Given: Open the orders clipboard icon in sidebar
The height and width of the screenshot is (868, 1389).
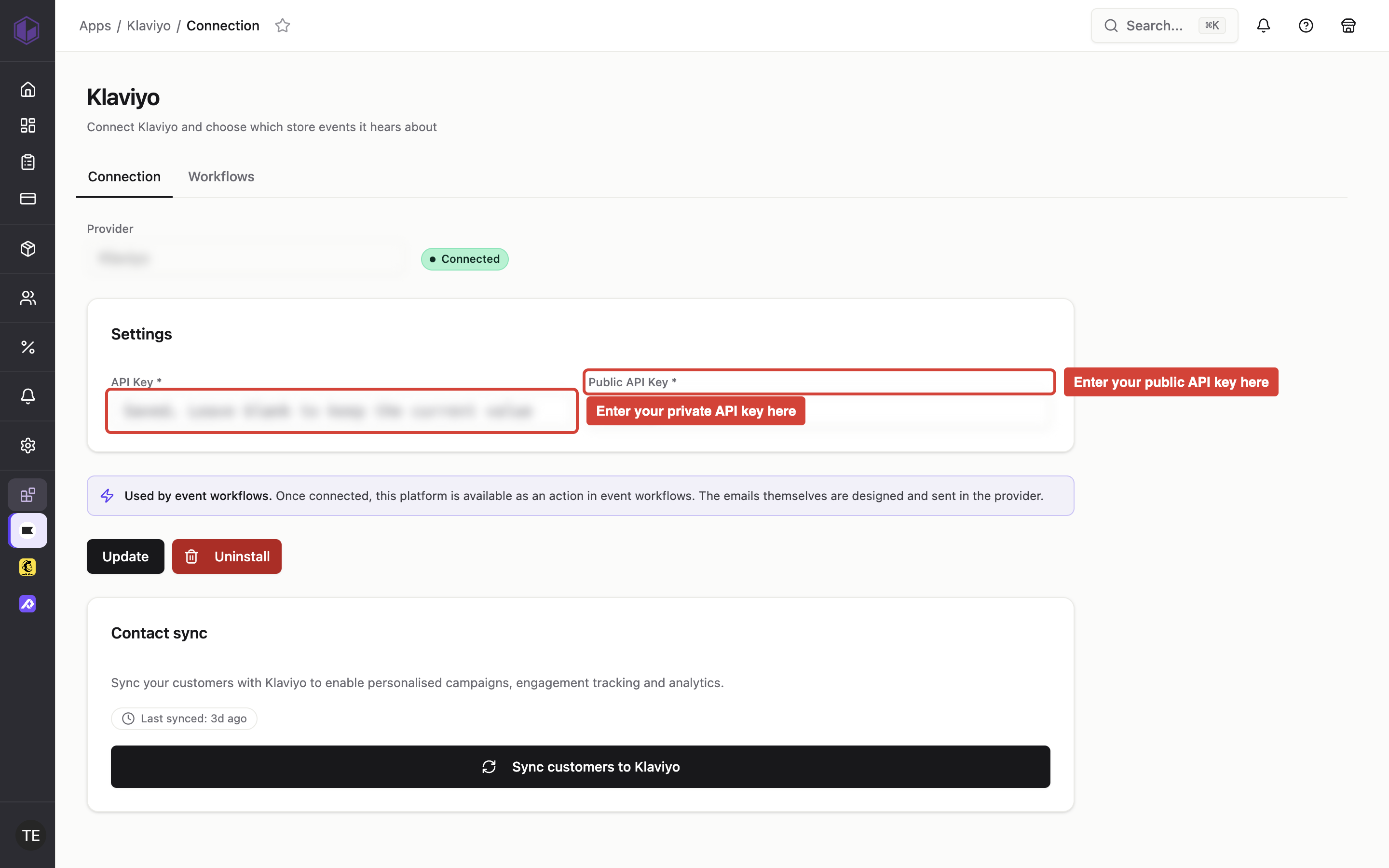Looking at the screenshot, I should [x=27, y=162].
